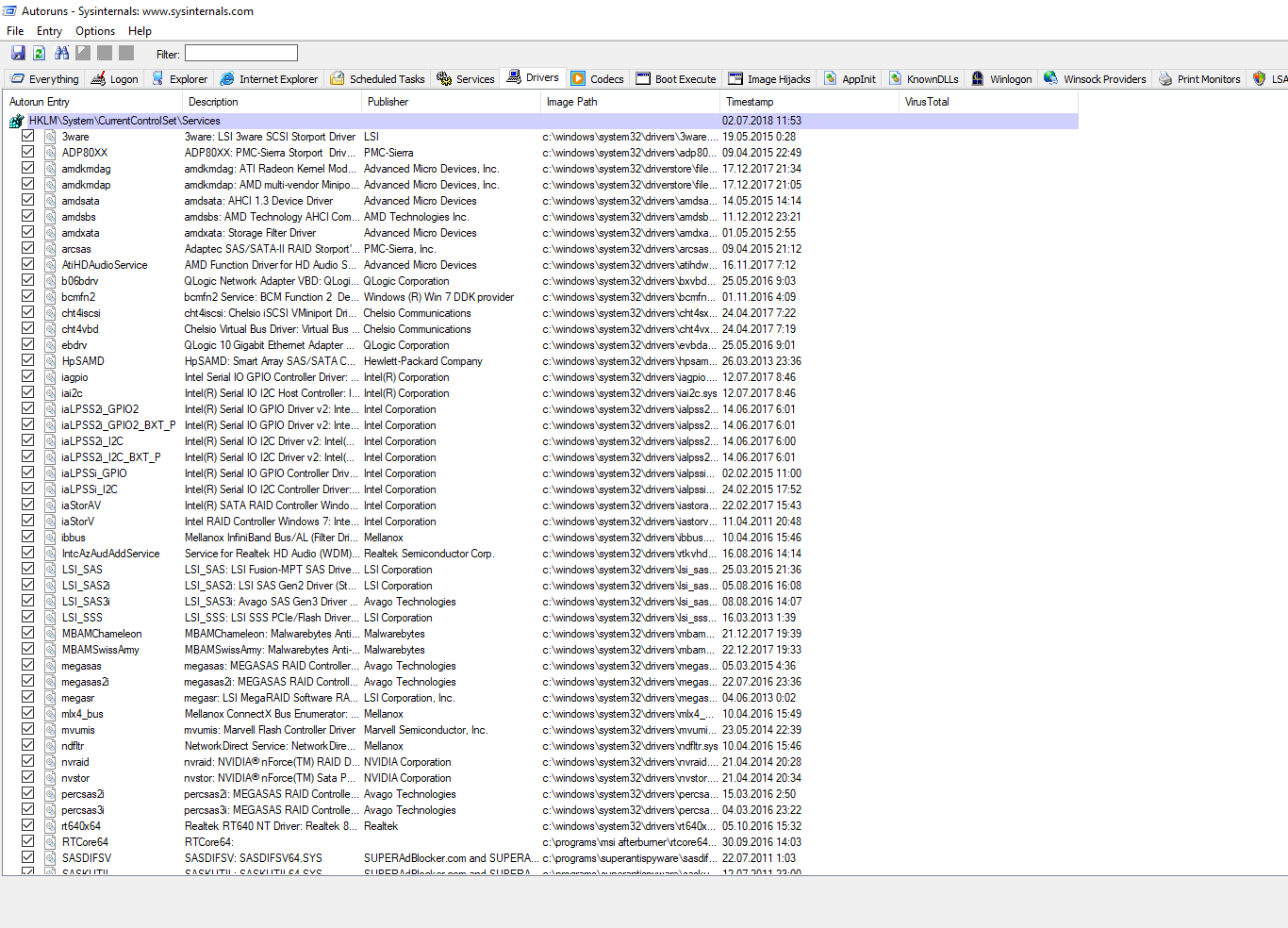Click the timestamp 30.09.2016 14:03
Viewport: 1288px width, 928px height.
coord(762,842)
